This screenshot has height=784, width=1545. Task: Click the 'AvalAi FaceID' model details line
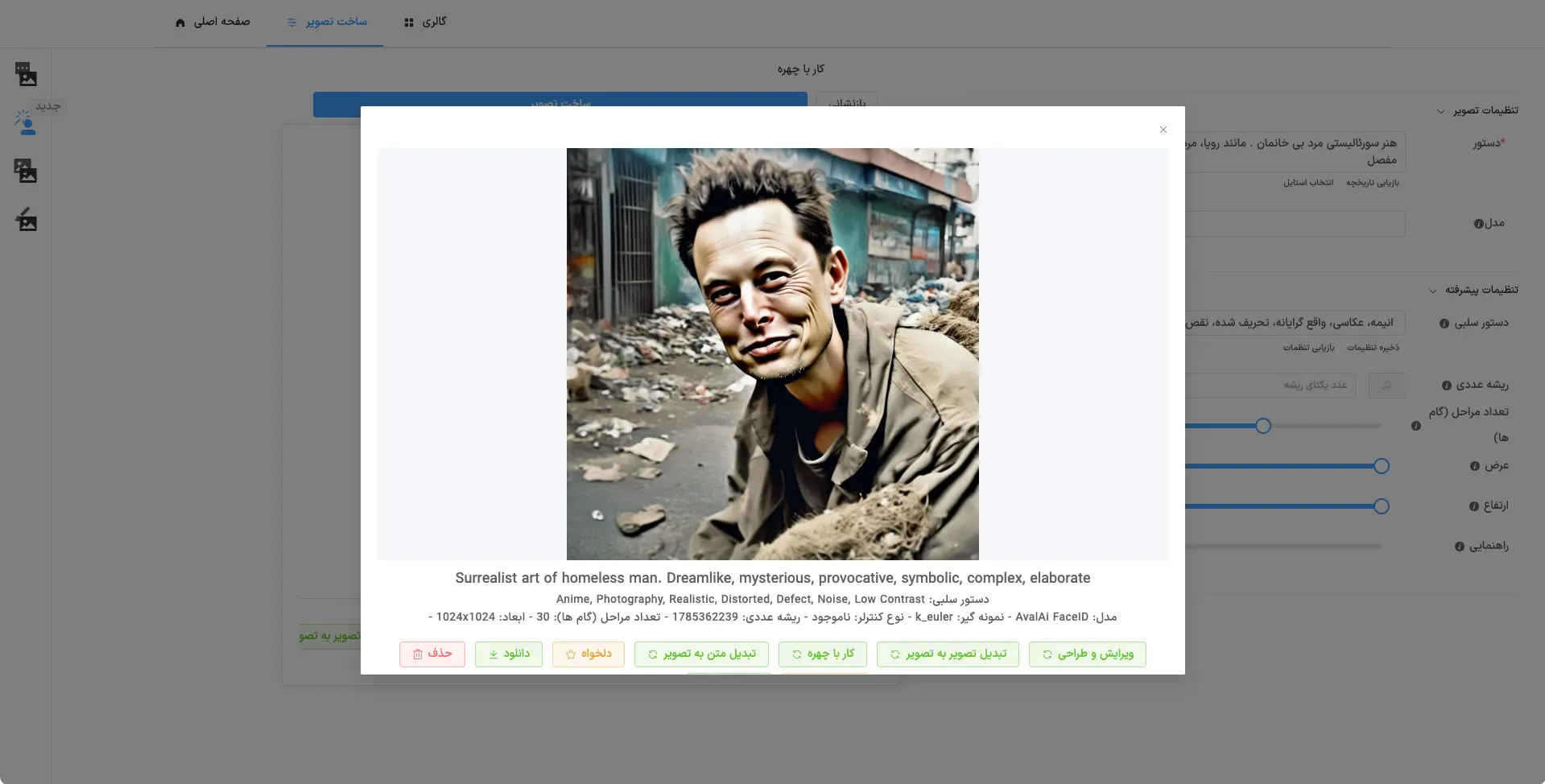click(773, 617)
